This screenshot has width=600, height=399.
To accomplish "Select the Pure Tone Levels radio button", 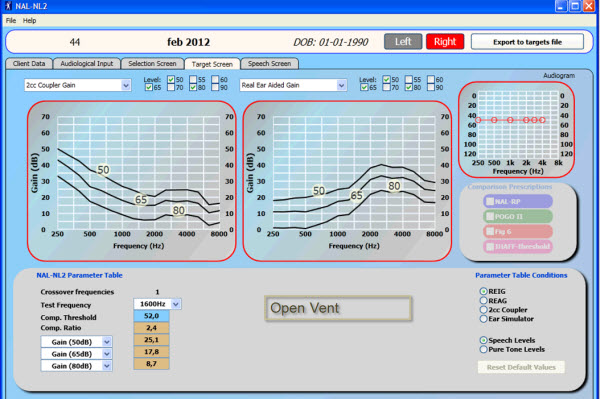I will tap(484, 349).
